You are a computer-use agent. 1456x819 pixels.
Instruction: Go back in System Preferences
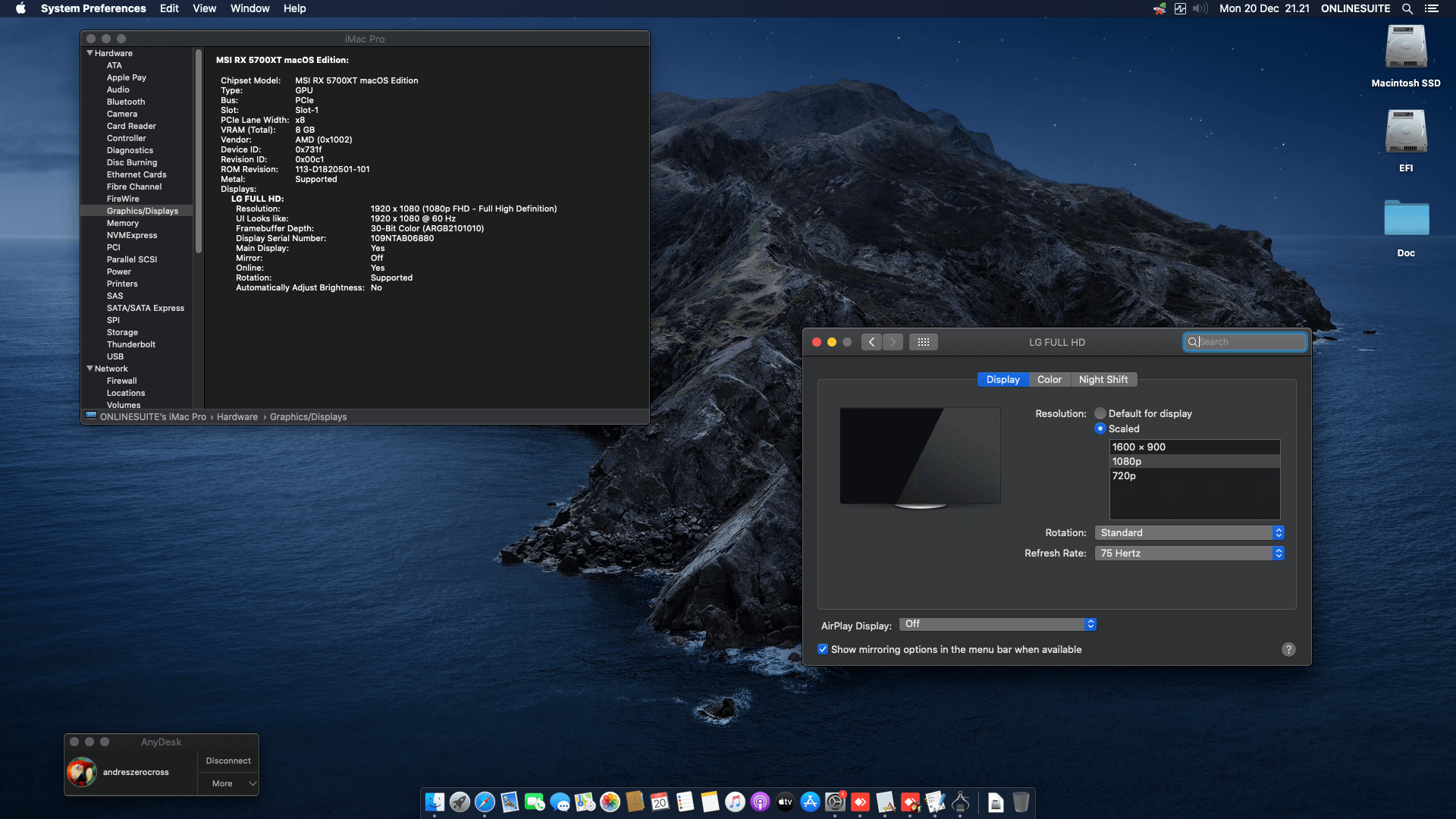(871, 342)
